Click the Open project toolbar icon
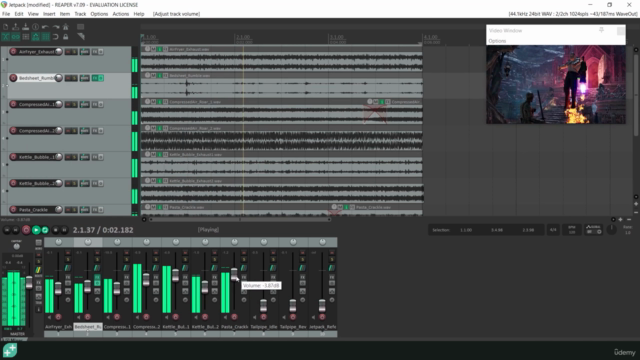640x360 pixels. (x=16, y=27)
